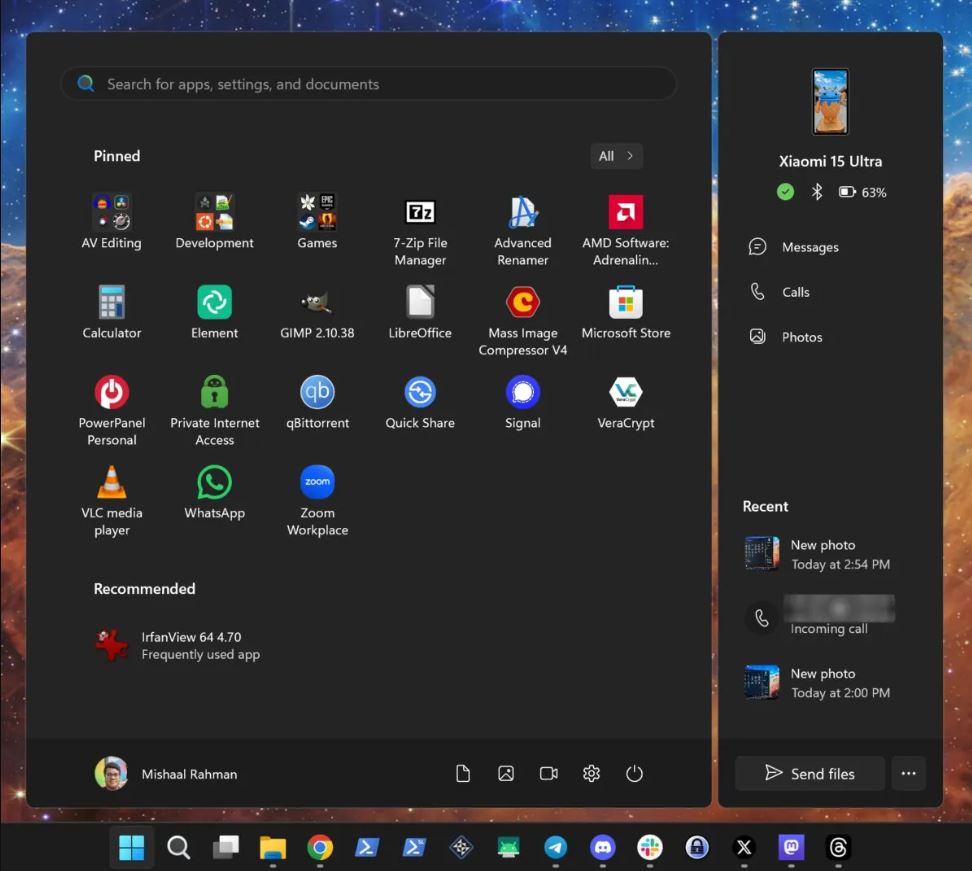972x871 pixels.
Task: Launch GIMP 2.10.38
Action: (x=317, y=303)
